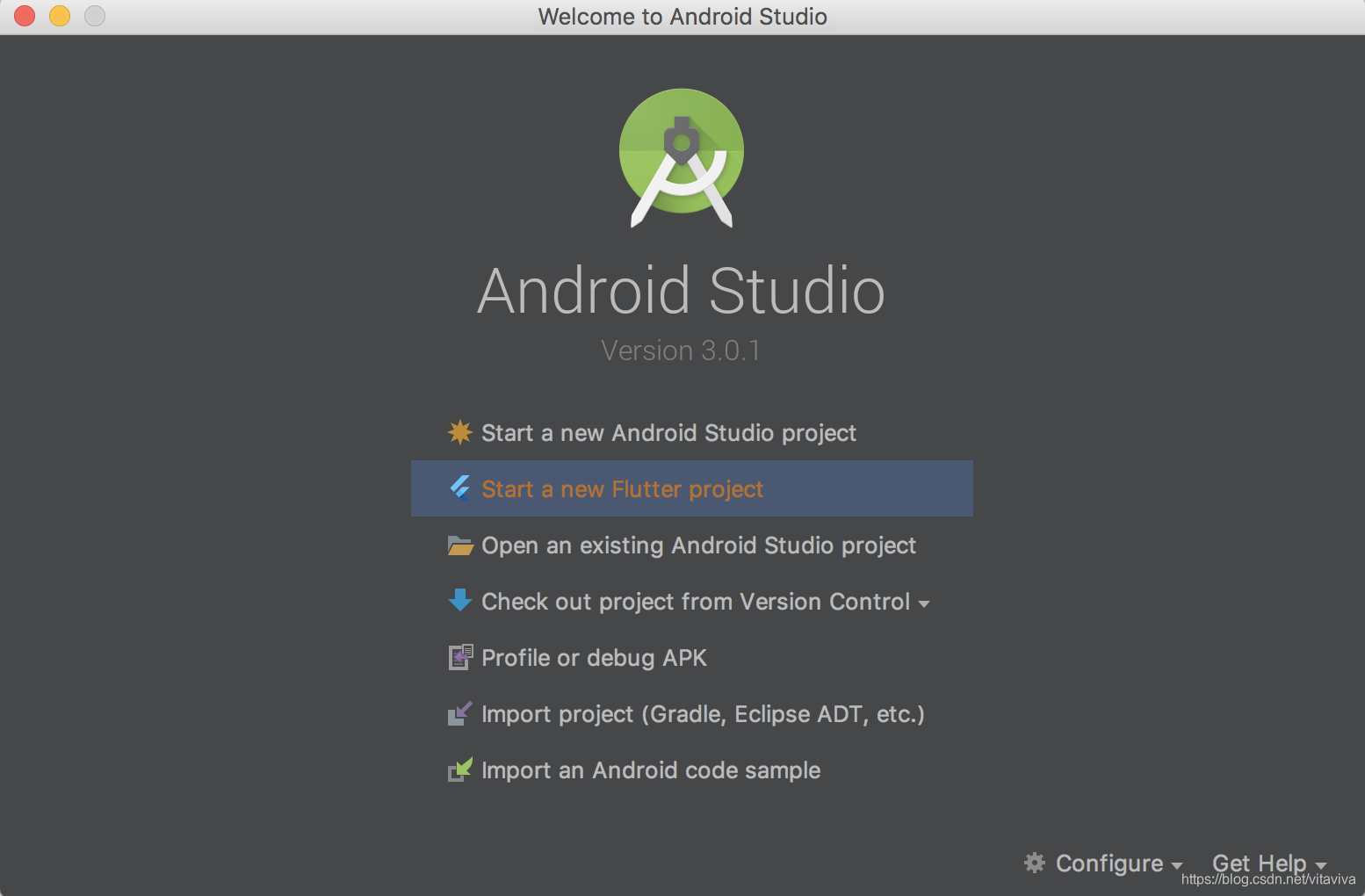
Task: Click the star icon beside new Android Studio project
Action: (460, 432)
